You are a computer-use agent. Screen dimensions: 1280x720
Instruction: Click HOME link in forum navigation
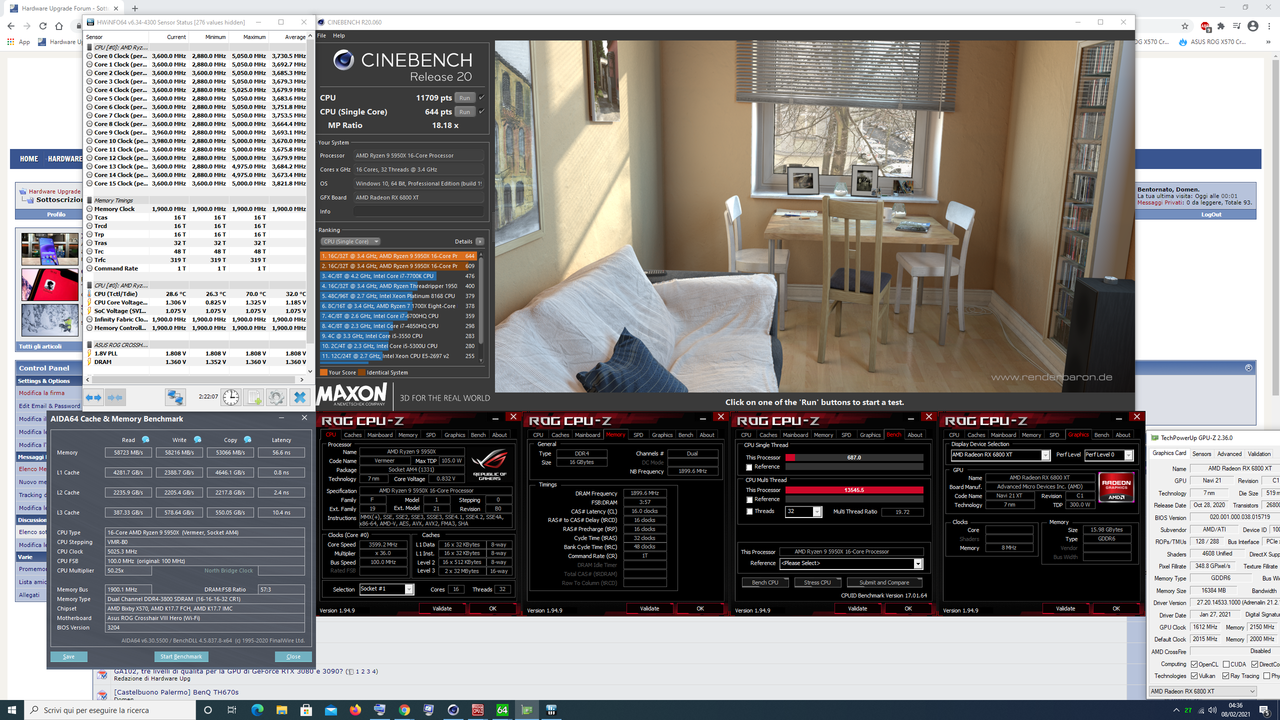point(29,158)
